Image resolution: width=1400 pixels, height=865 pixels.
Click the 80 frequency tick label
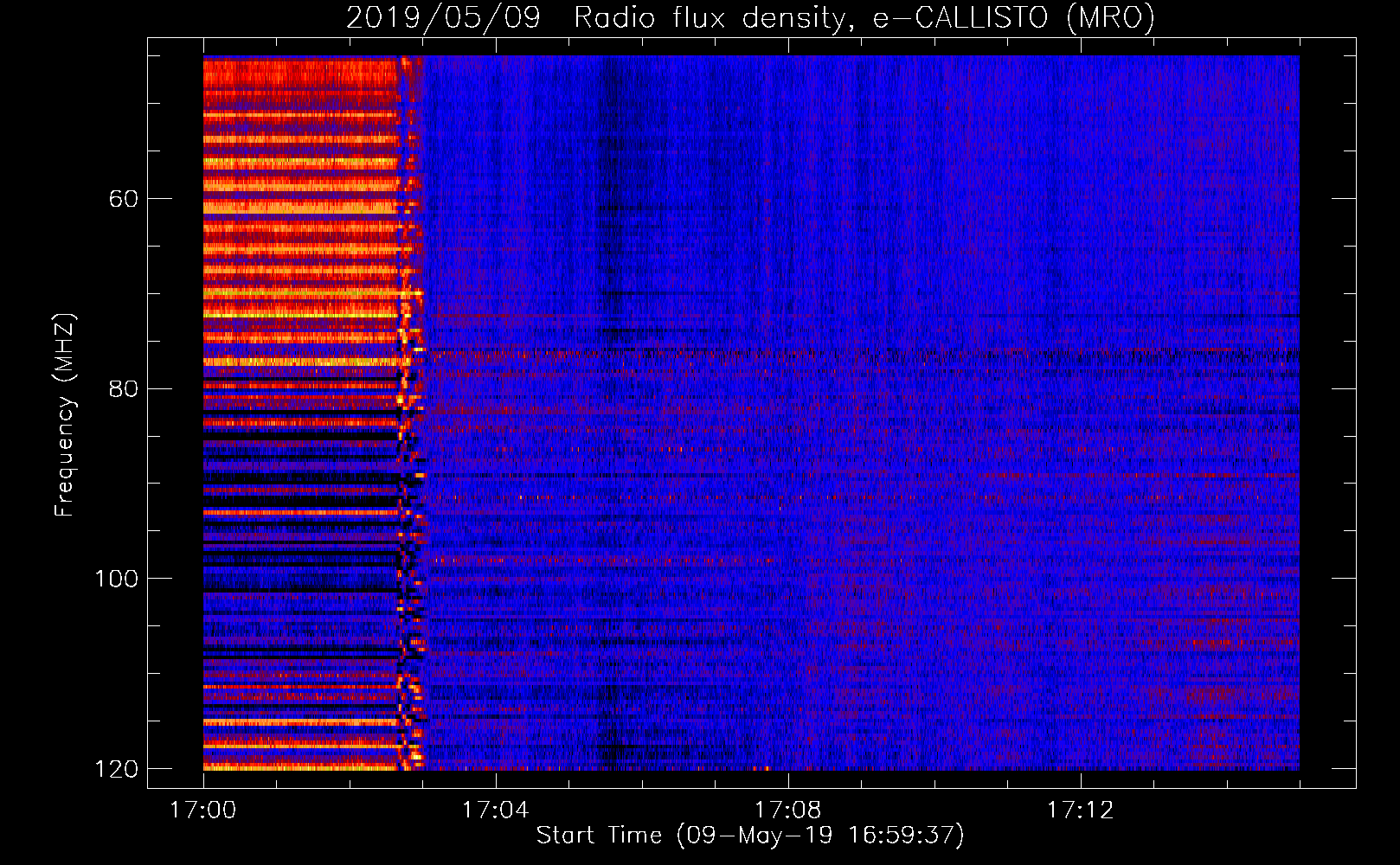point(124,388)
